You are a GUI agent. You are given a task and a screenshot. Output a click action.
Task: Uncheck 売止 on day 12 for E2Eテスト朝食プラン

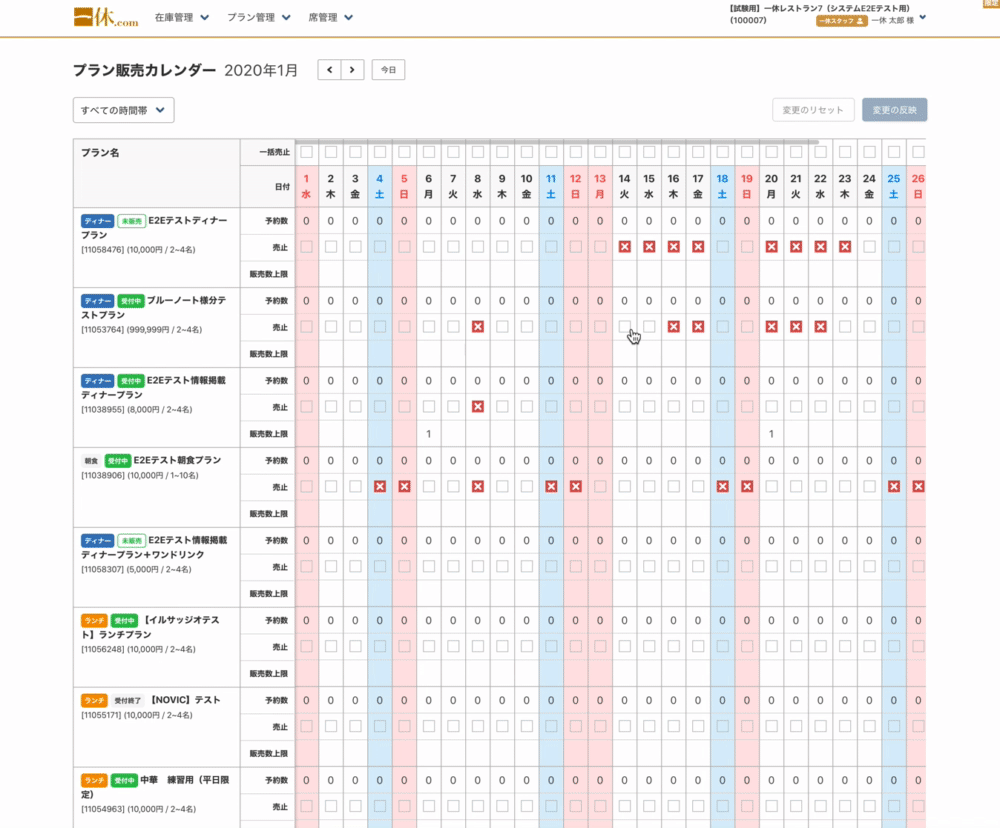(x=575, y=487)
